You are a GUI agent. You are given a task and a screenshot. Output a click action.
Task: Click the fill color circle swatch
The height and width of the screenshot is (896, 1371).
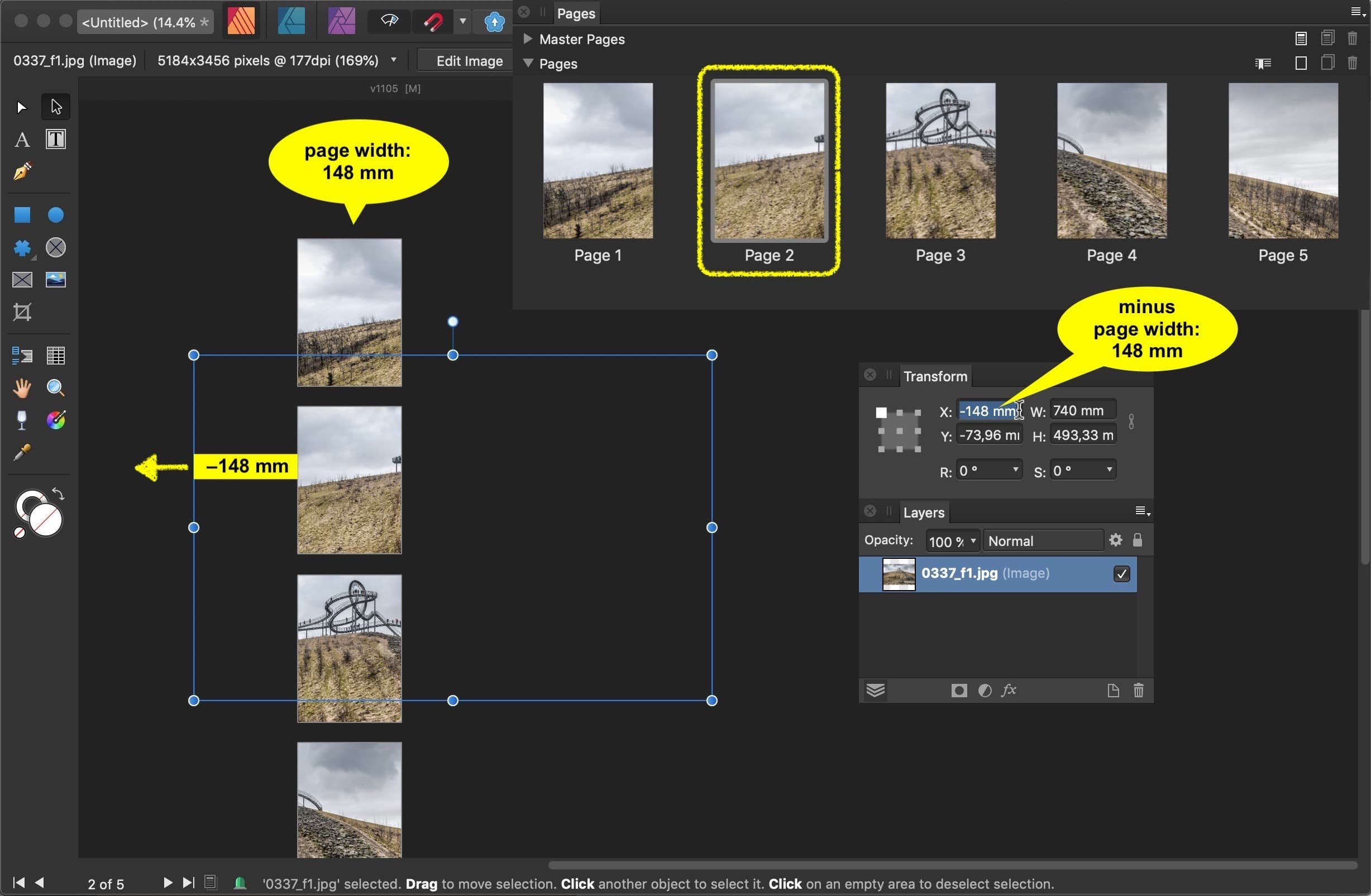point(46,520)
